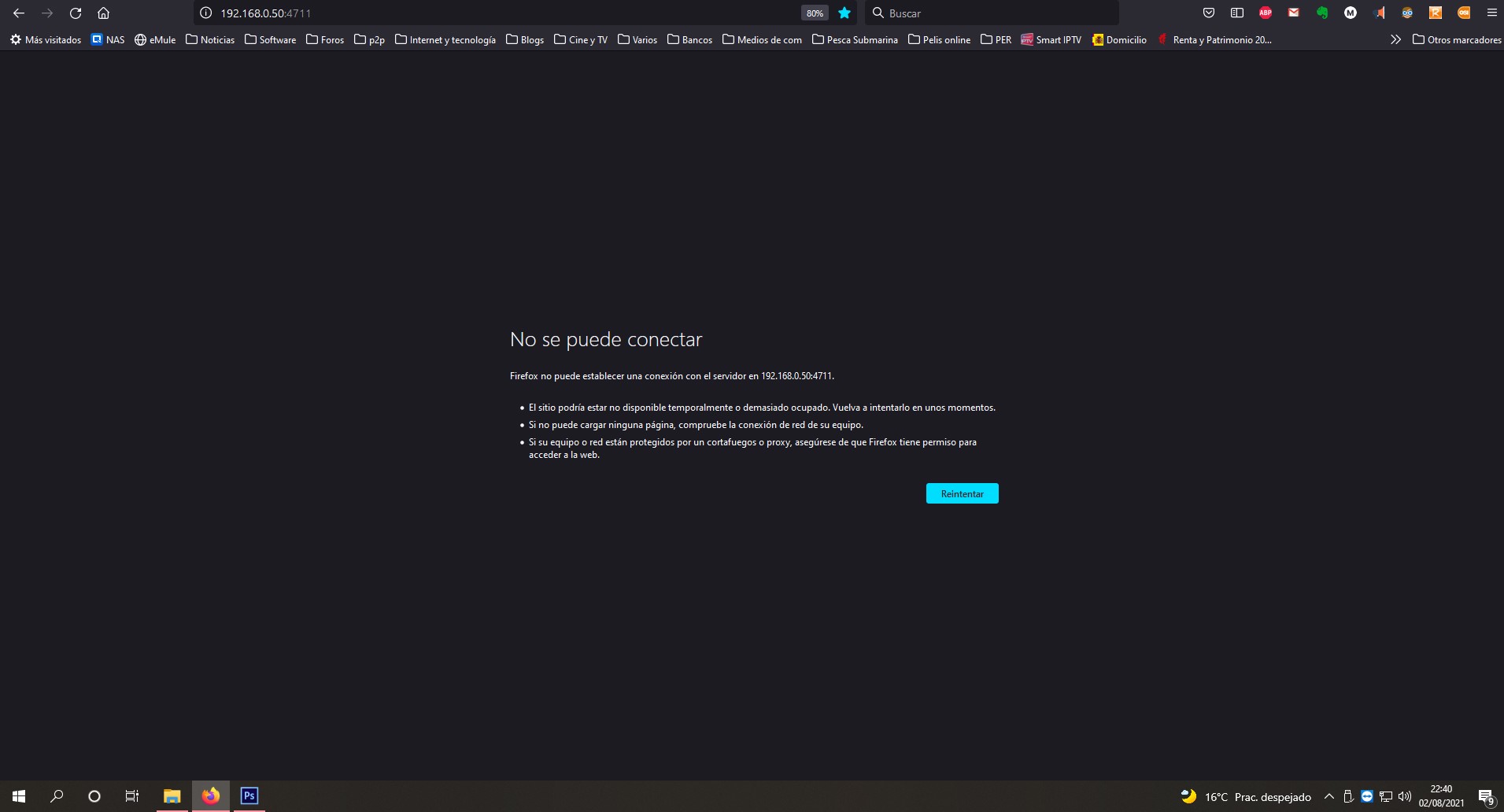Open the Adblock Plus extension icon
The height and width of the screenshot is (812, 1504).
point(1266,13)
